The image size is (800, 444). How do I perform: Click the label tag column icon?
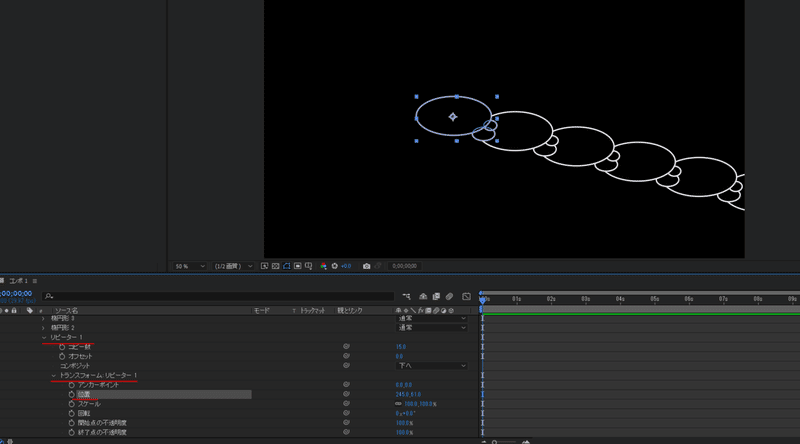click(x=30, y=310)
